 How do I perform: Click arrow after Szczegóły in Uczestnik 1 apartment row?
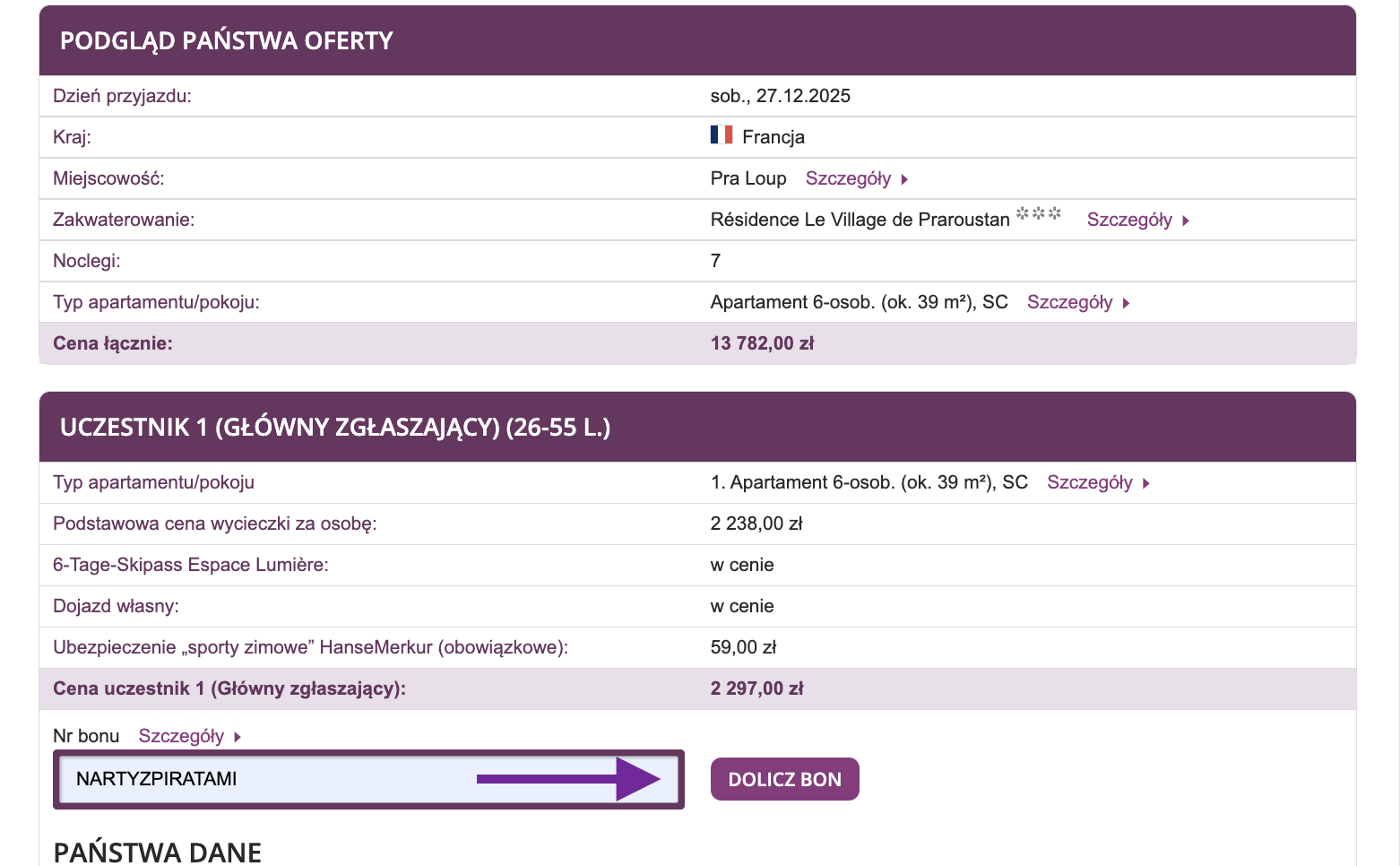coord(1146,483)
